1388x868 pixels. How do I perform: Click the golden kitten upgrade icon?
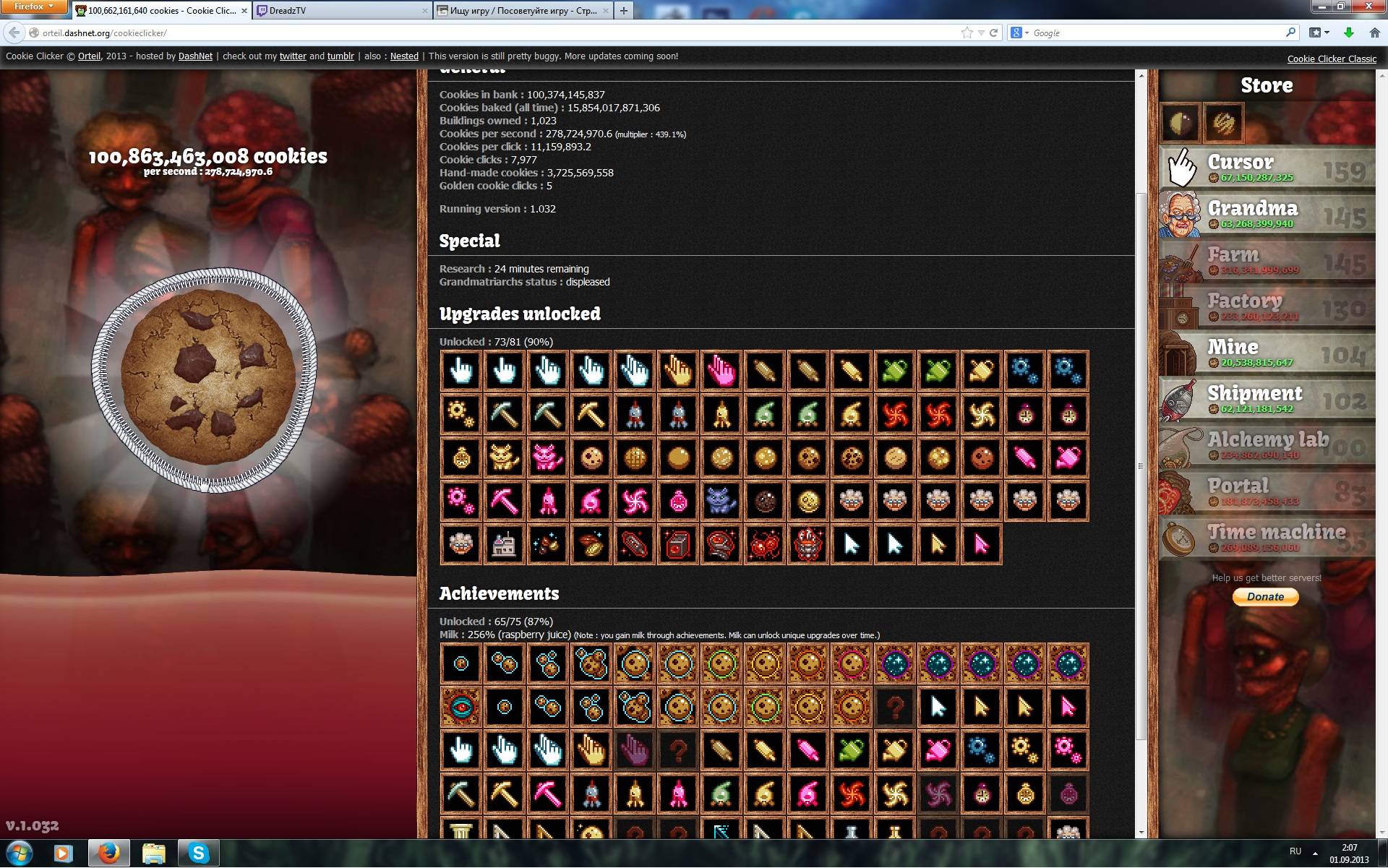click(x=504, y=457)
